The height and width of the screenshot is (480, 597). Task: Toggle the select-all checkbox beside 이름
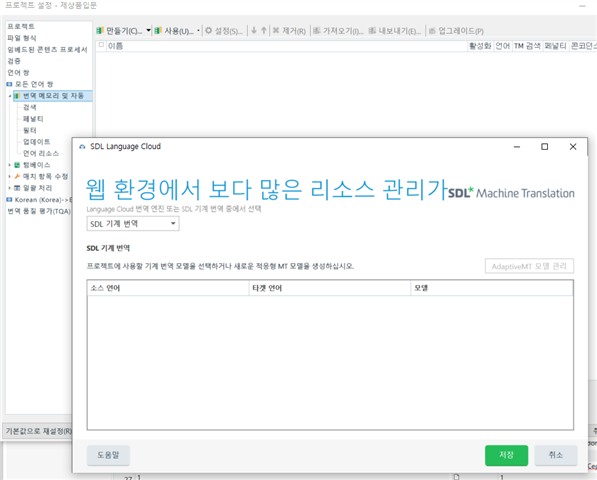[101, 45]
